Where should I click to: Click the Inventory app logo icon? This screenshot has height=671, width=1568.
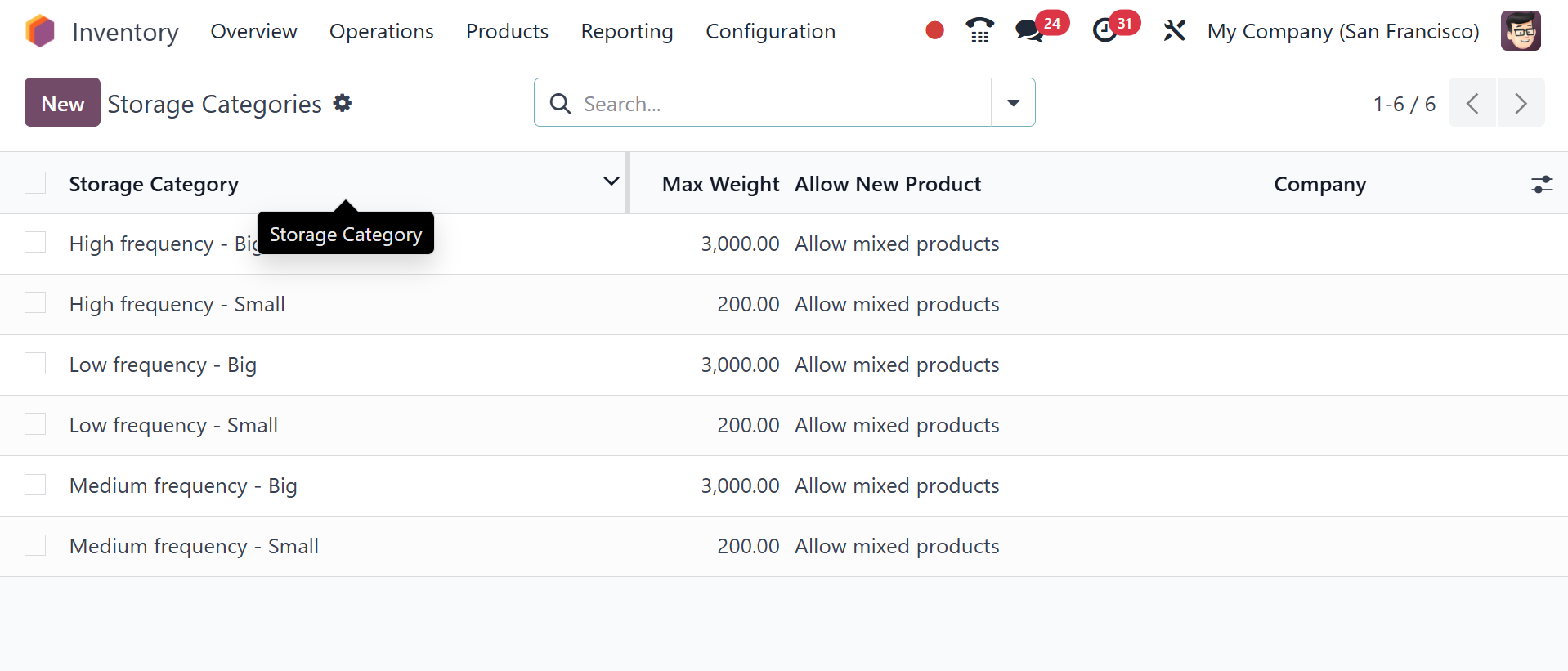point(40,31)
